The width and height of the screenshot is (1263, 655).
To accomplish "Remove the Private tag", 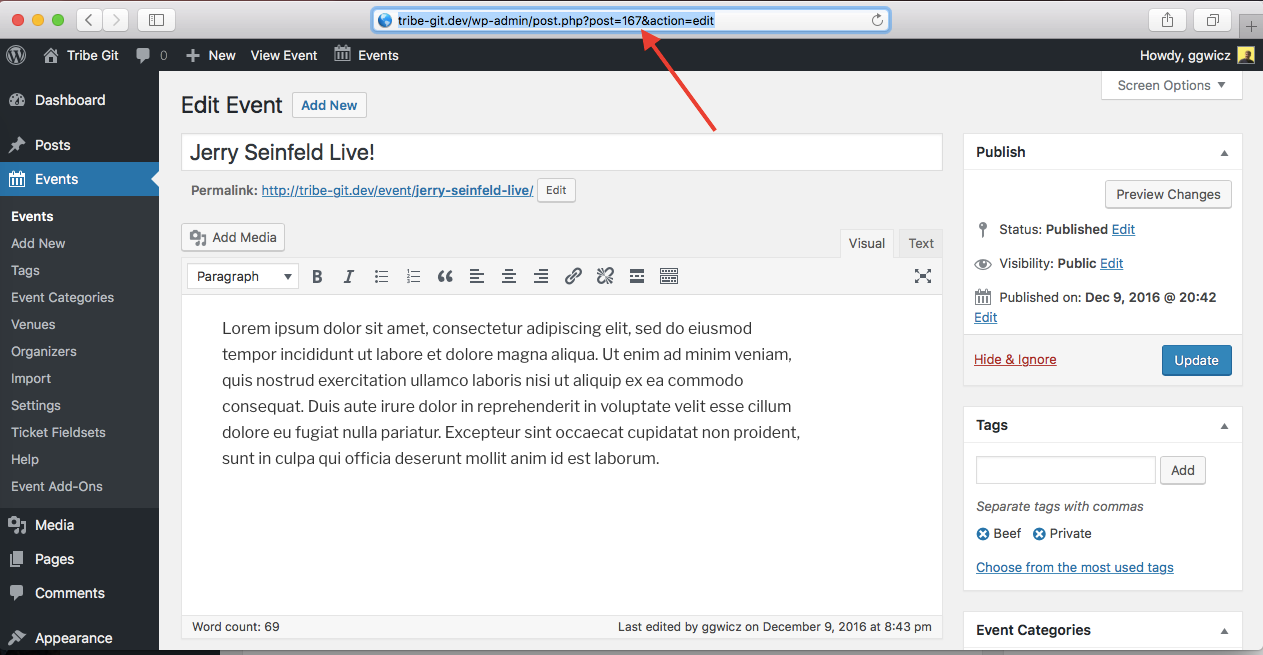I will 1039,534.
